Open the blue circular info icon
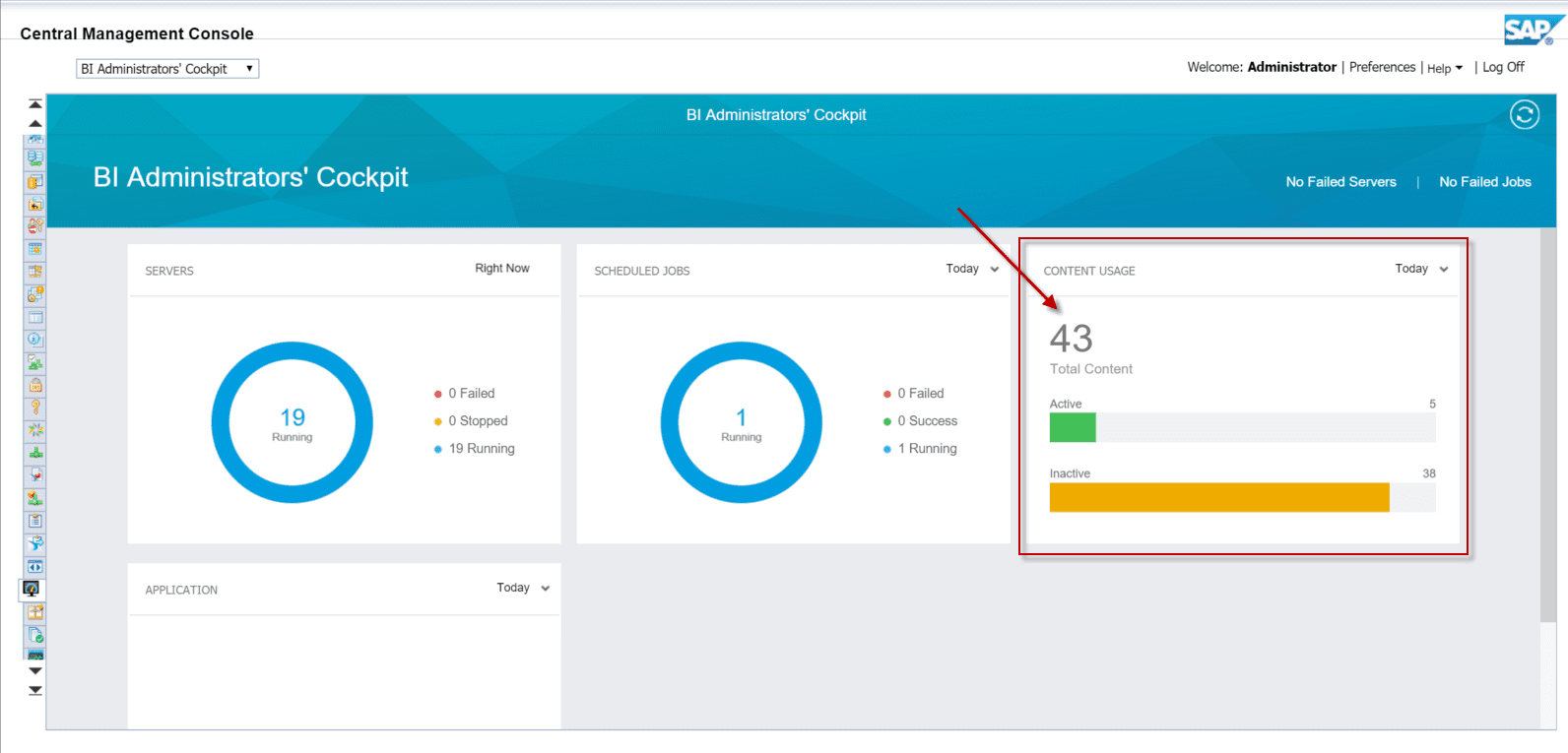 point(35,340)
